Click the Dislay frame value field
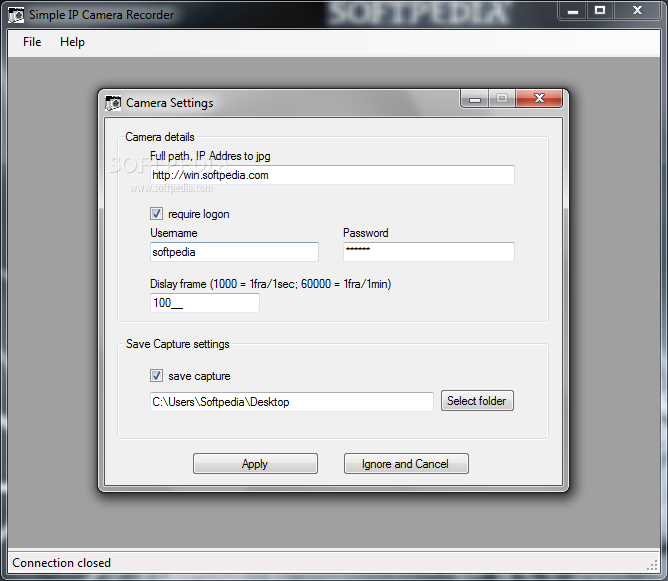 204,303
